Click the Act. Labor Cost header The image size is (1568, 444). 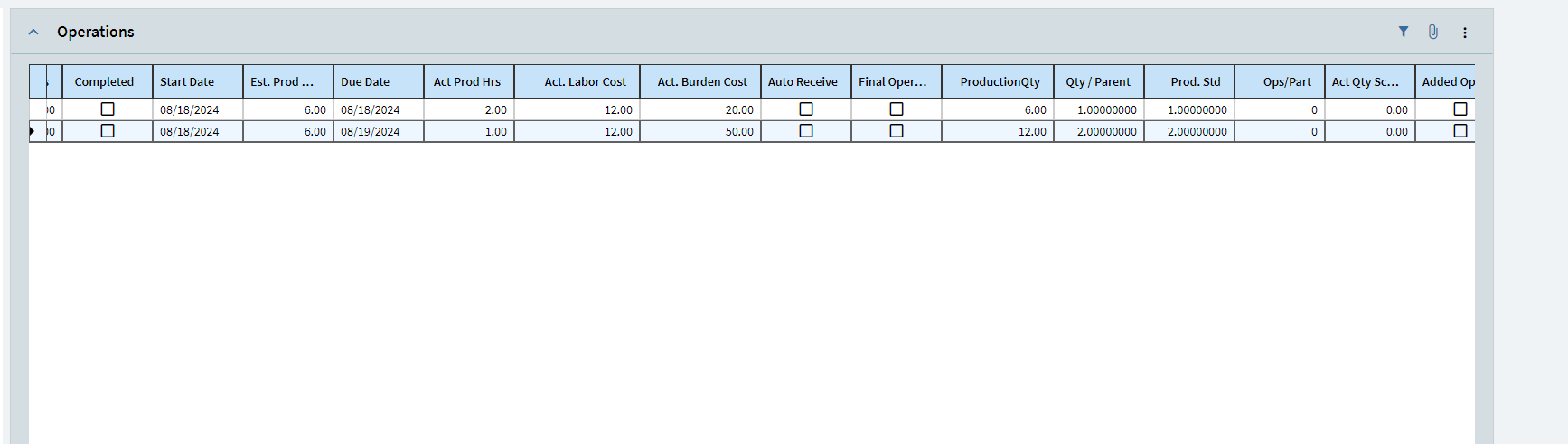pos(585,81)
